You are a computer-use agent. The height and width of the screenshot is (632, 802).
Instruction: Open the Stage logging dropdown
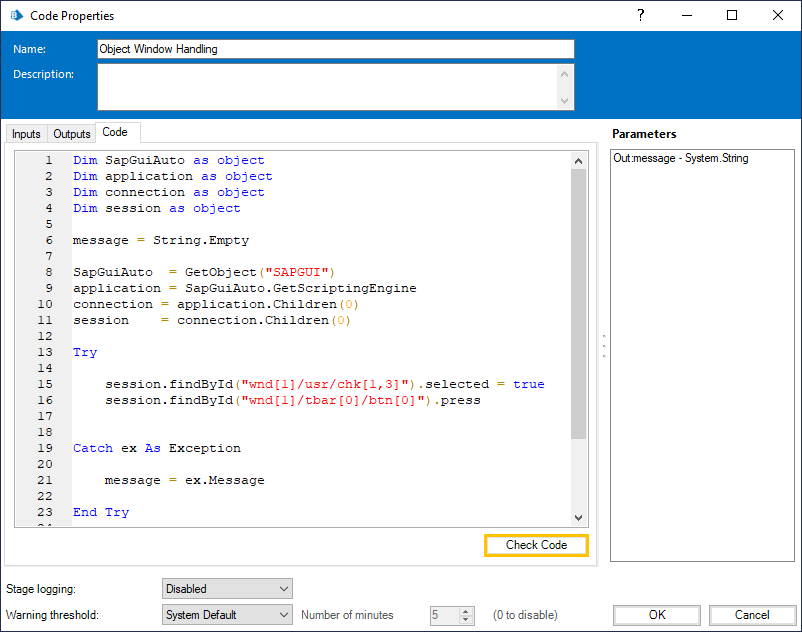click(x=227, y=589)
